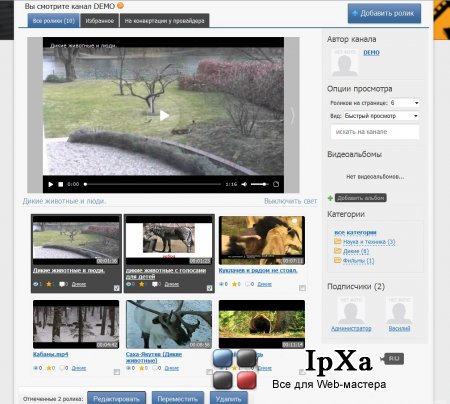This screenshot has height=404, width=450.
Task: Switch to the Все ролики (10) tab
Action: 53,21
